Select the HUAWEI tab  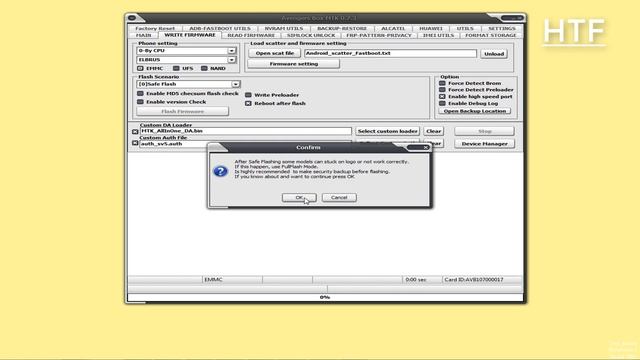pos(431,29)
